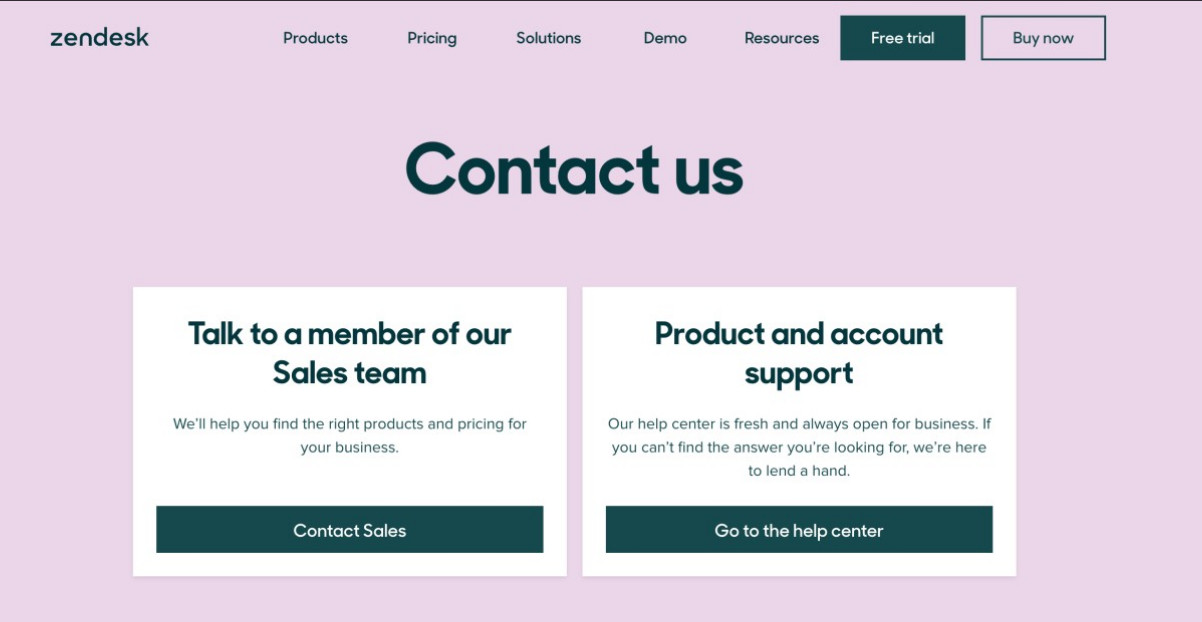The height and width of the screenshot is (622, 1202).
Task: Select the Product support contact card
Action: 799,432
